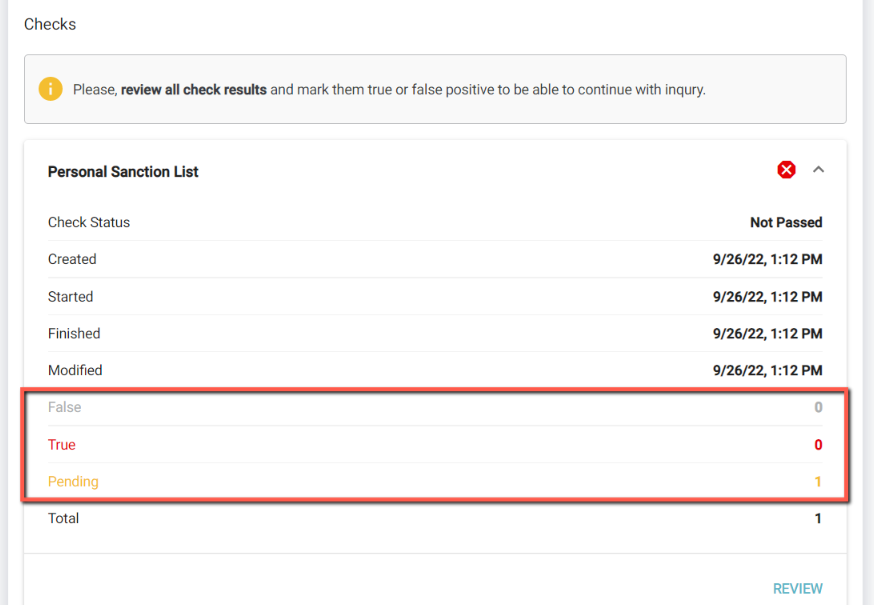Click the grey False count value
The height and width of the screenshot is (605, 874).
(x=818, y=407)
